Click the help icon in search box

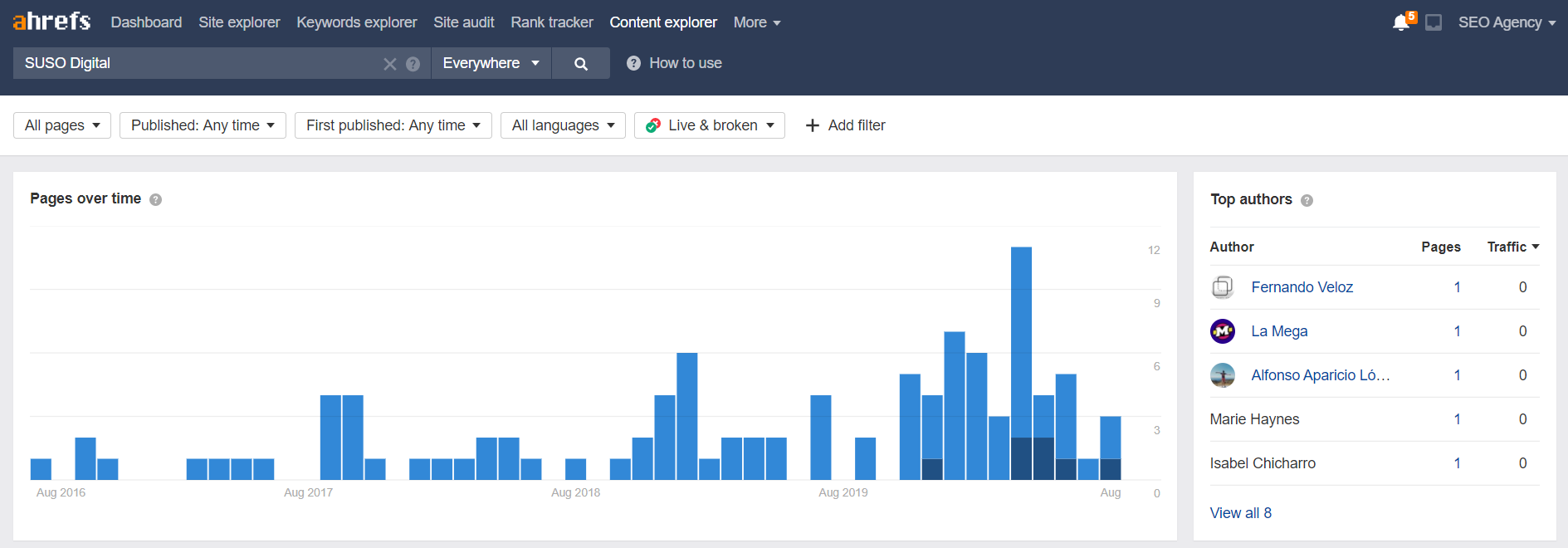[413, 64]
